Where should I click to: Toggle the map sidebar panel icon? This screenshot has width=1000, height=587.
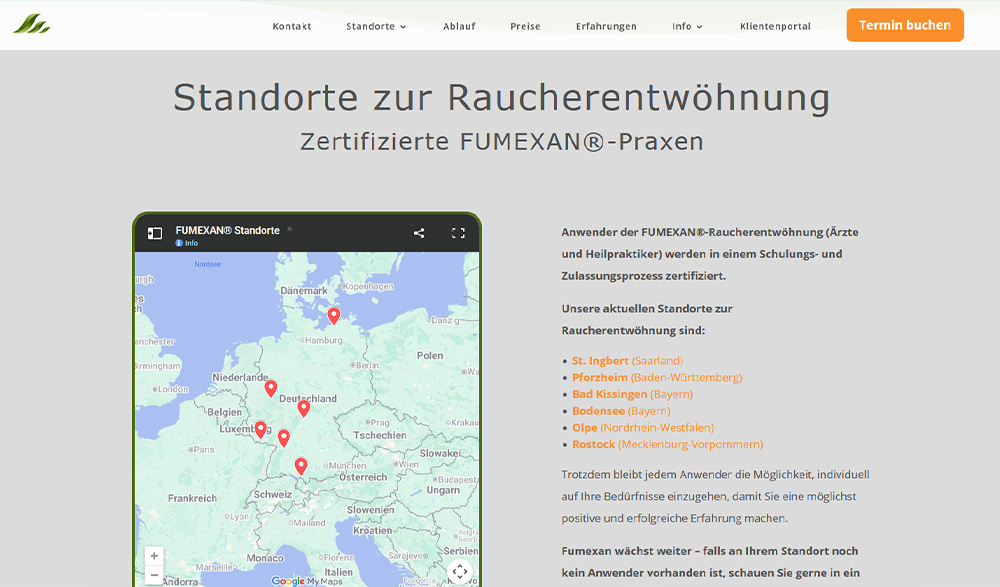(x=155, y=234)
